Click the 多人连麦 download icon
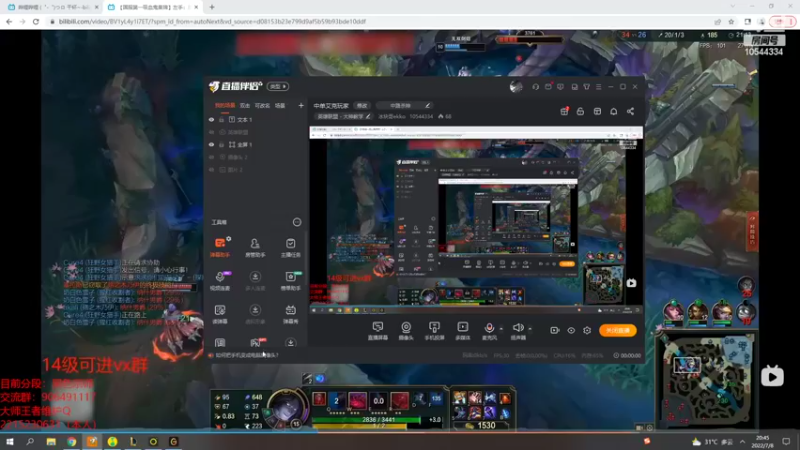The image size is (800, 450). 255,277
